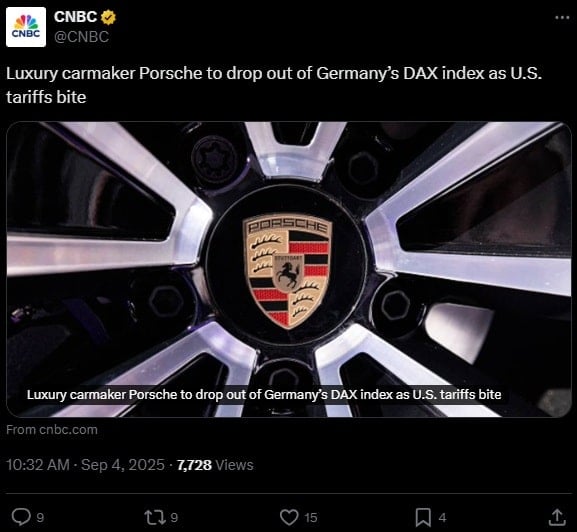Click the @CNBC handle
Image resolution: width=577 pixels, height=532 pixels.
(x=82, y=37)
